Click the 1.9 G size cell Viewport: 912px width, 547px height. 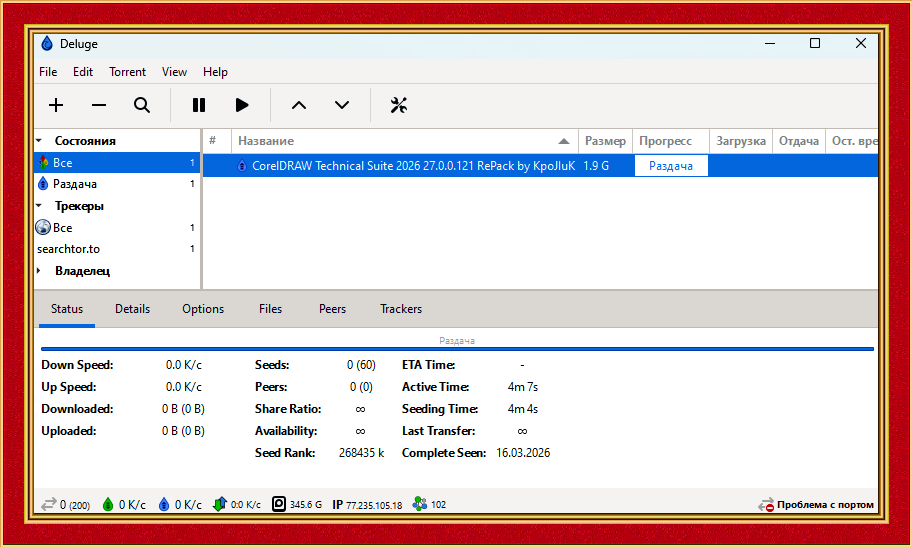click(596, 166)
